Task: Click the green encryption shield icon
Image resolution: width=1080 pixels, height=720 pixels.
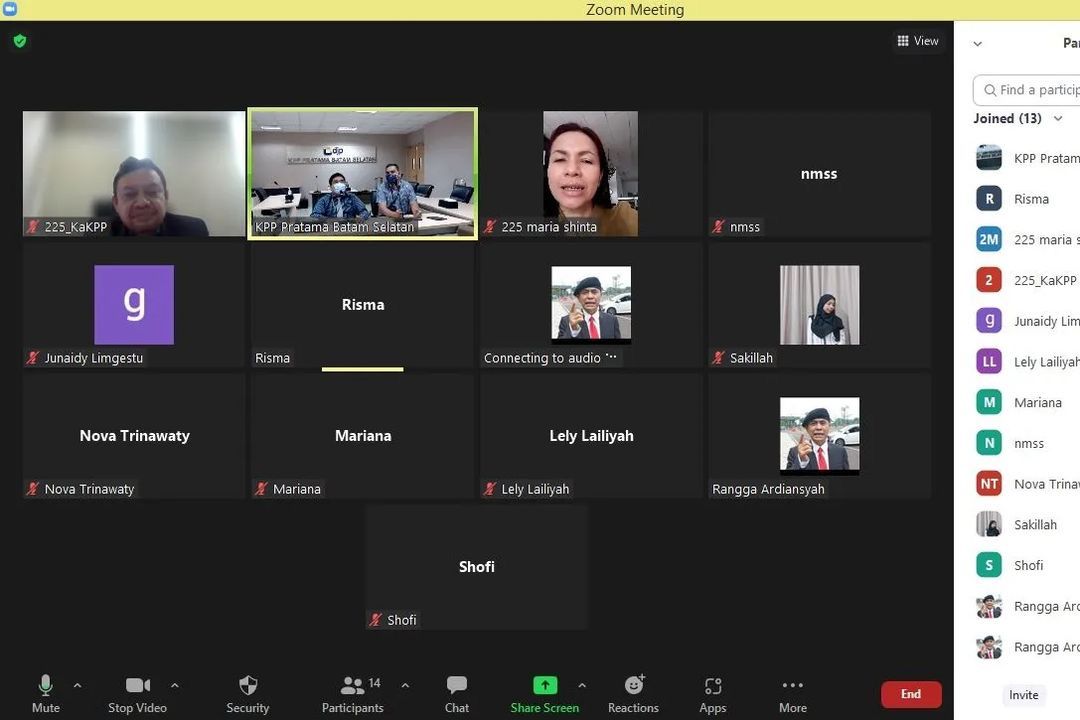Action: point(20,41)
